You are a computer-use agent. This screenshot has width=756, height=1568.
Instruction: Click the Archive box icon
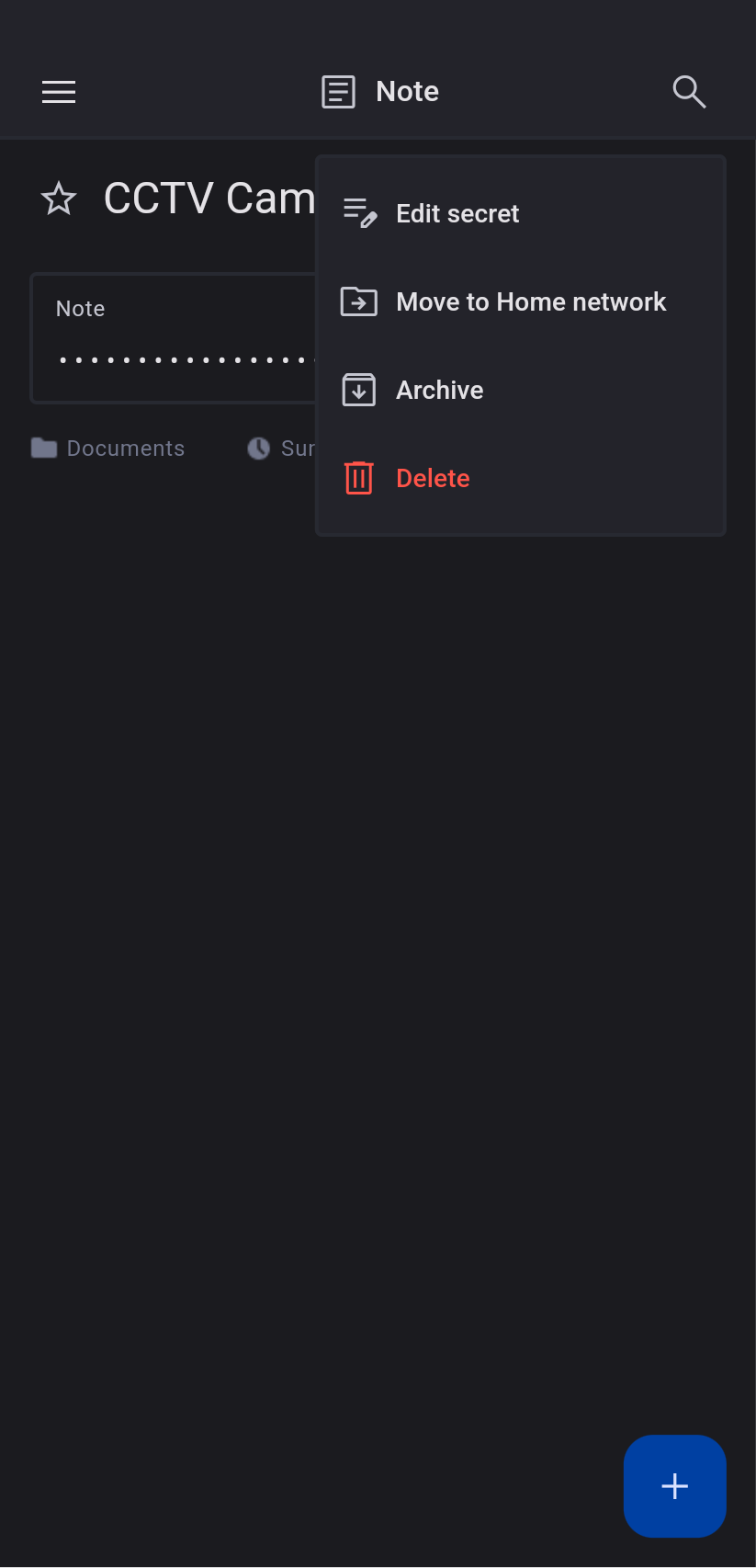[x=359, y=390]
